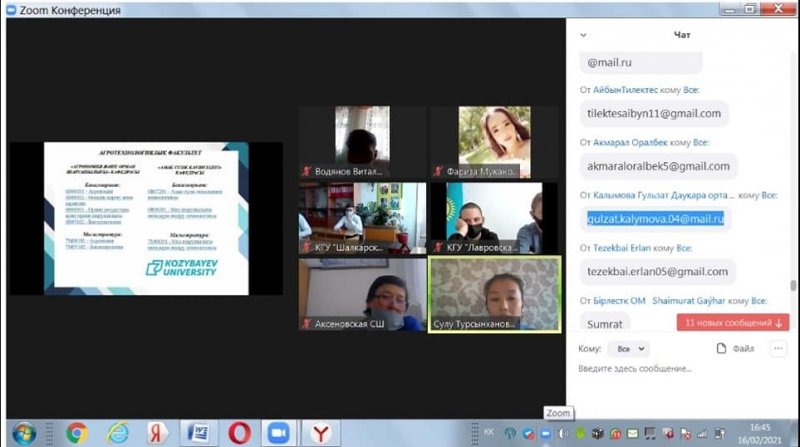Select the КГУ Лавровска video tile
Screen dimensions: 800x447
(494, 218)
